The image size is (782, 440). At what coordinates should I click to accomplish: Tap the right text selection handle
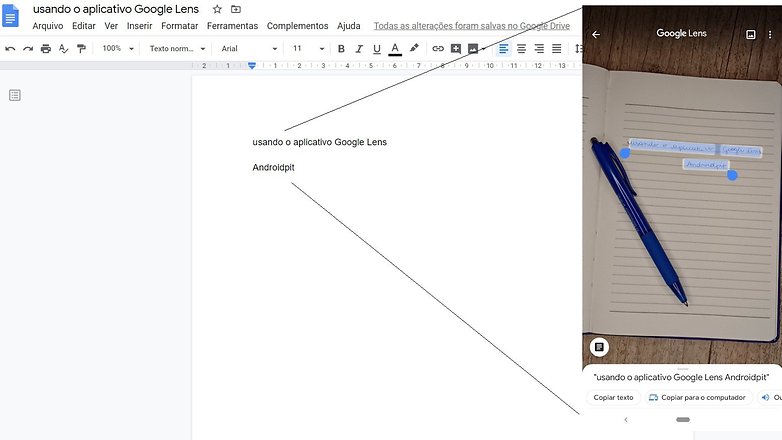point(732,175)
